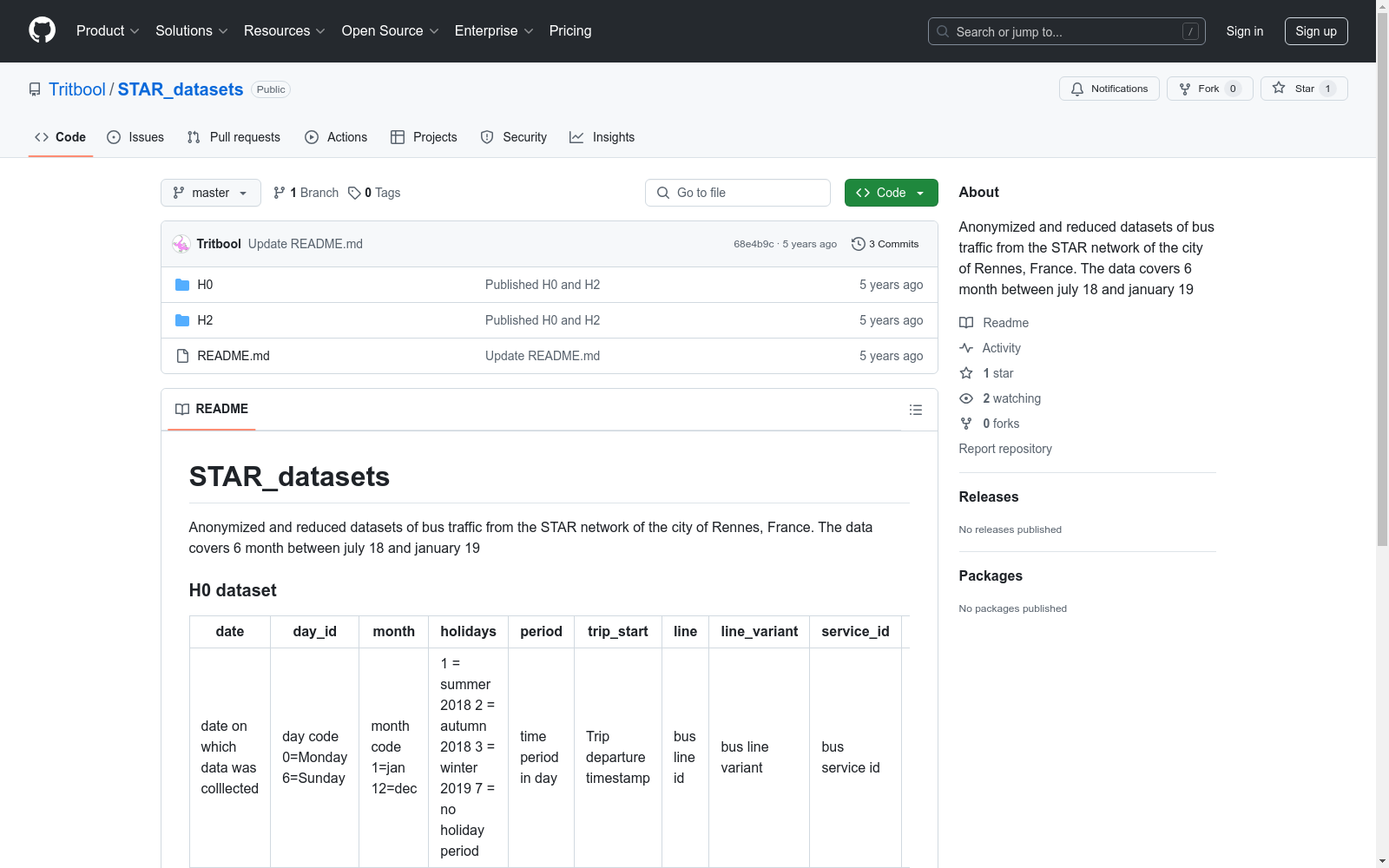This screenshot has width=1389, height=868.
Task: Open the master branch selector
Action: pyautogui.click(x=211, y=193)
